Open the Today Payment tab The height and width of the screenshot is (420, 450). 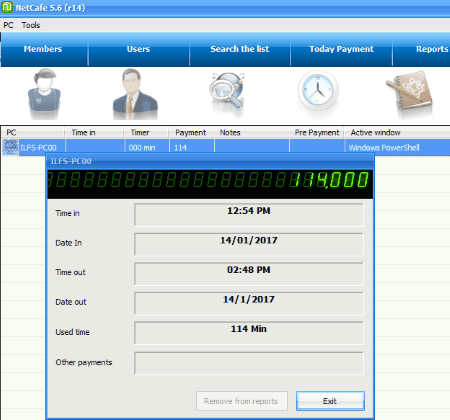[341, 49]
